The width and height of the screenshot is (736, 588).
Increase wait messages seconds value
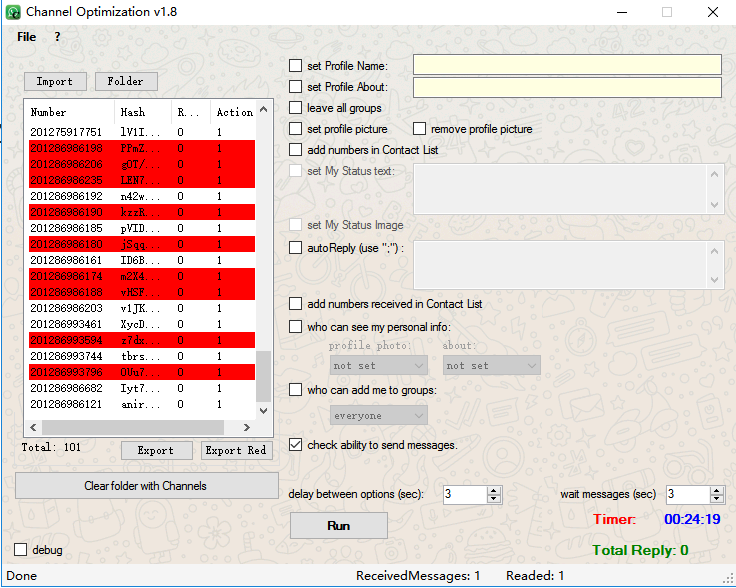click(716, 490)
